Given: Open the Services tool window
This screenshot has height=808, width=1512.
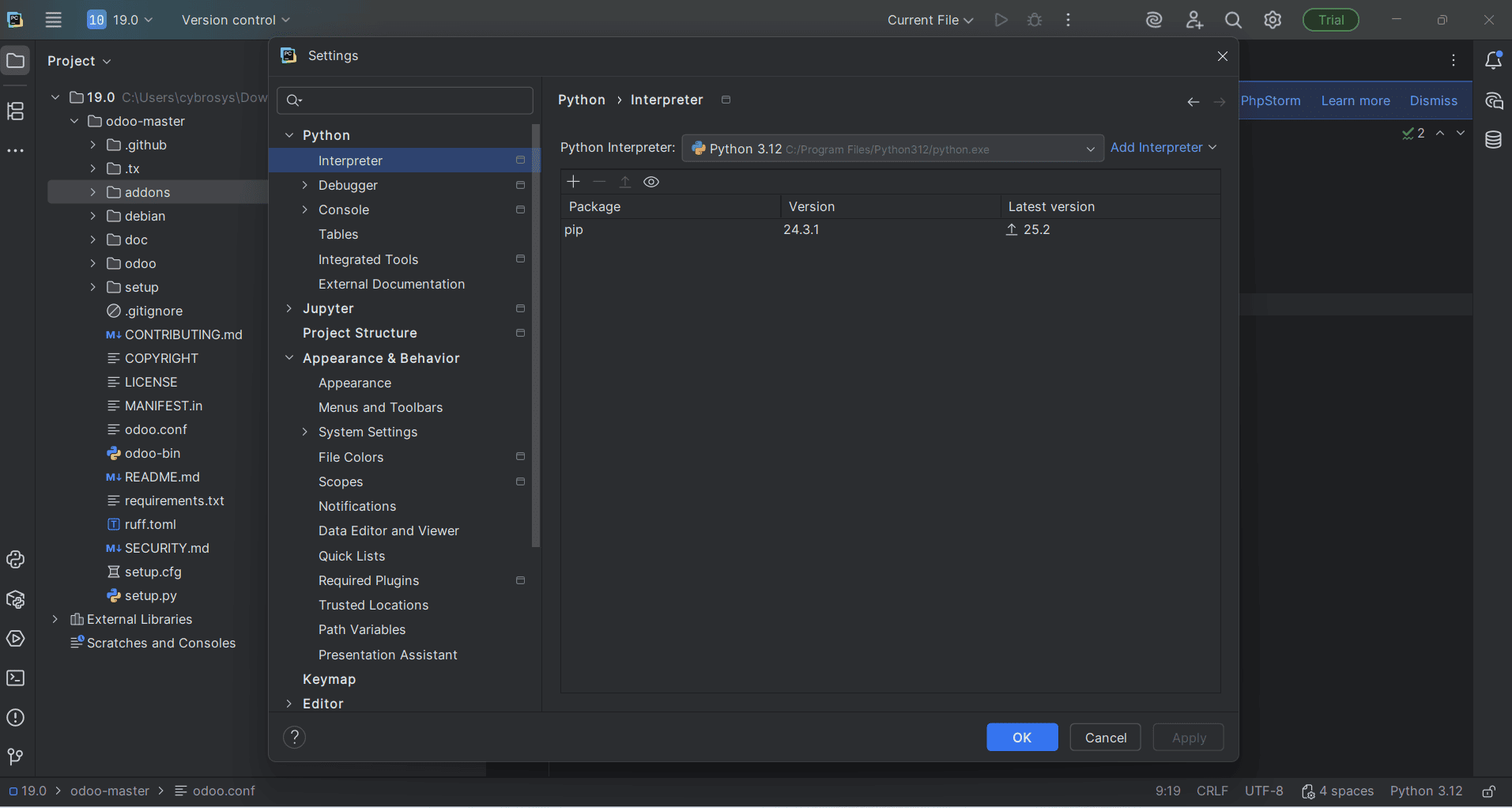Looking at the screenshot, I should [x=16, y=639].
